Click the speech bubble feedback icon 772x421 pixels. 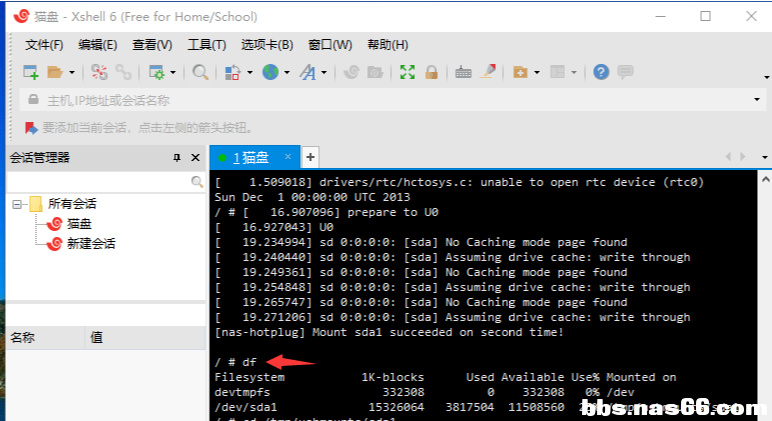625,72
